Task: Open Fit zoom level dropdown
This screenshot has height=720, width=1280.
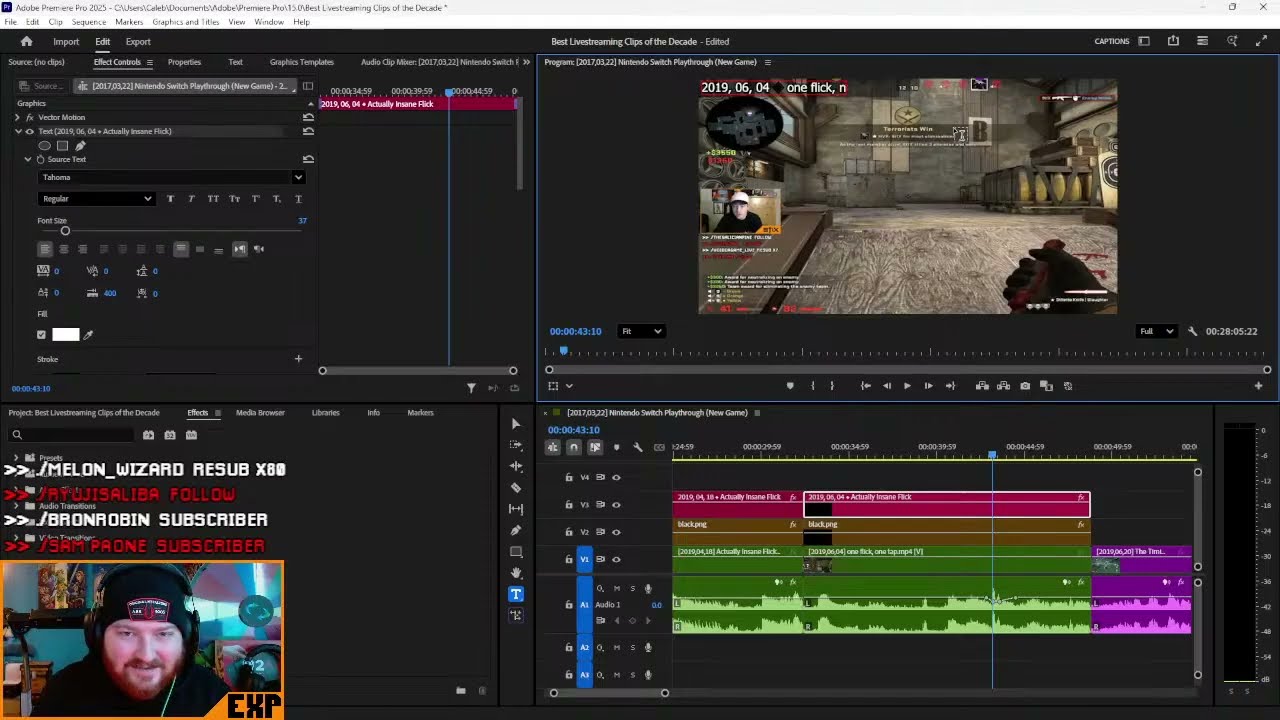Action: (642, 331)
